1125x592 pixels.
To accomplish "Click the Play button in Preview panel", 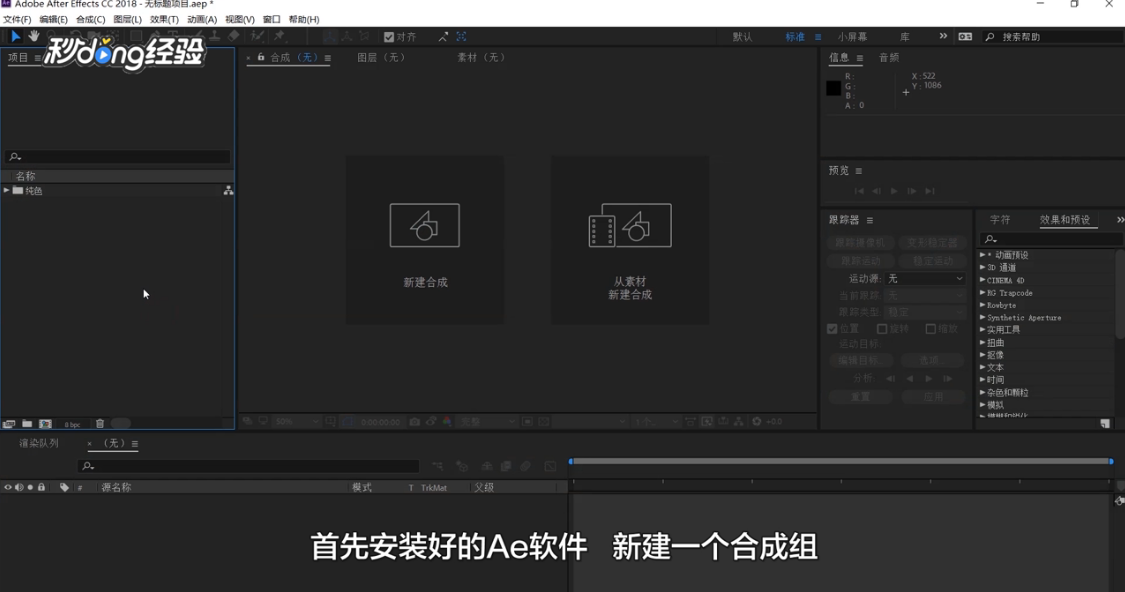I will point(894,191).
